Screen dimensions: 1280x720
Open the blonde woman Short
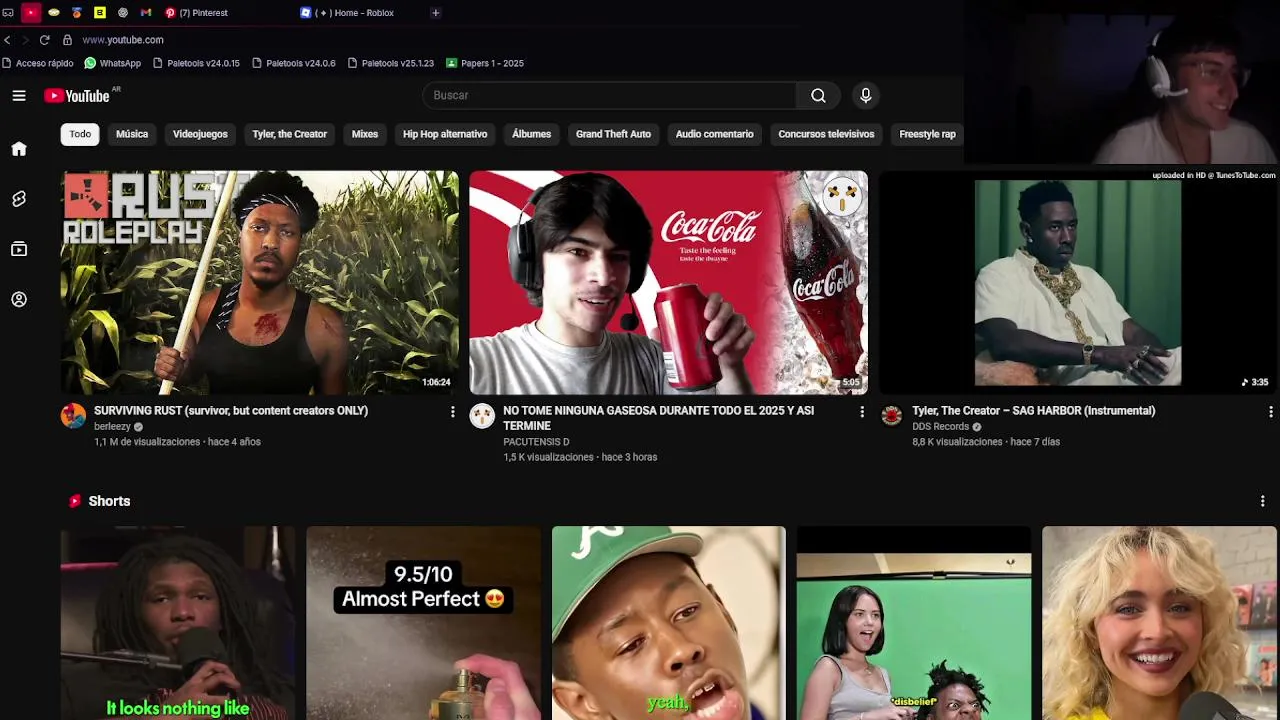coord(1159,623)
